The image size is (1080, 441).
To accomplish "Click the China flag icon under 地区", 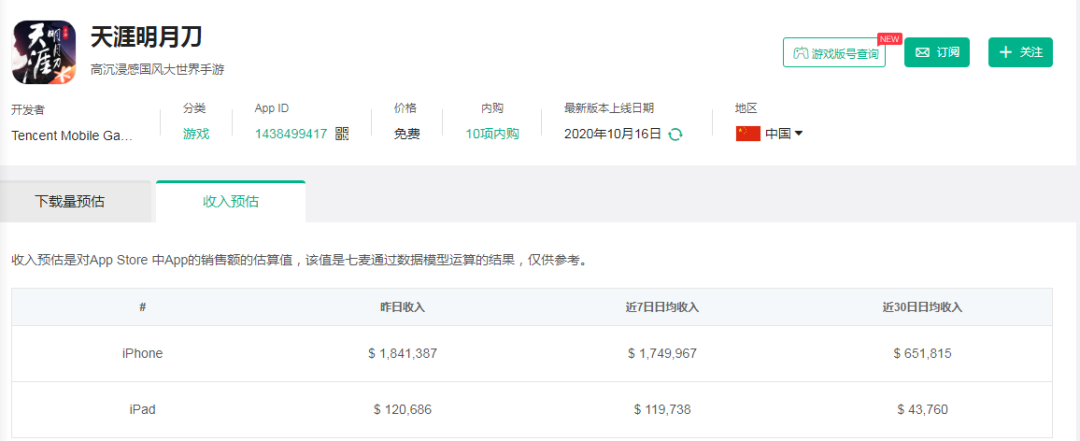I will (747, 134).
